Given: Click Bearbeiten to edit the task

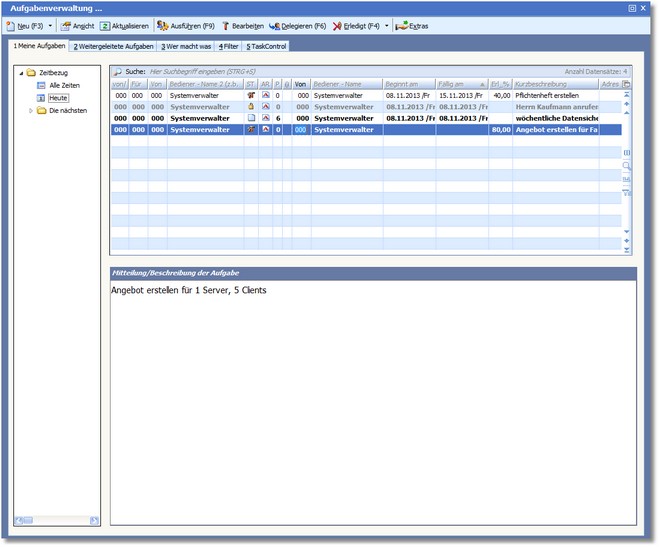Looking at the screenshot, I should 242,26.
